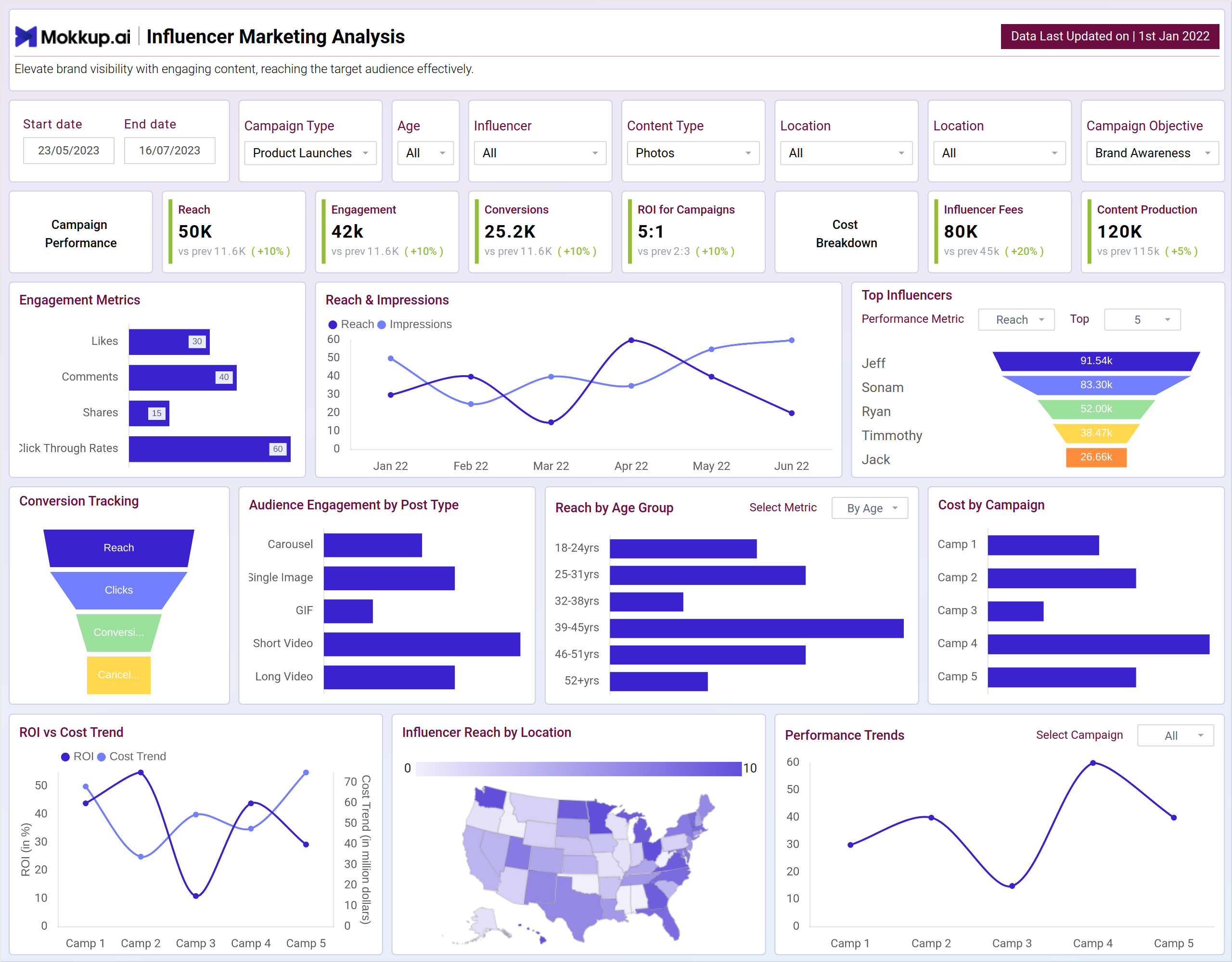Click the GIF engagement bar
The width and height of the screenshot is (1232, 962).
point(348,611)
